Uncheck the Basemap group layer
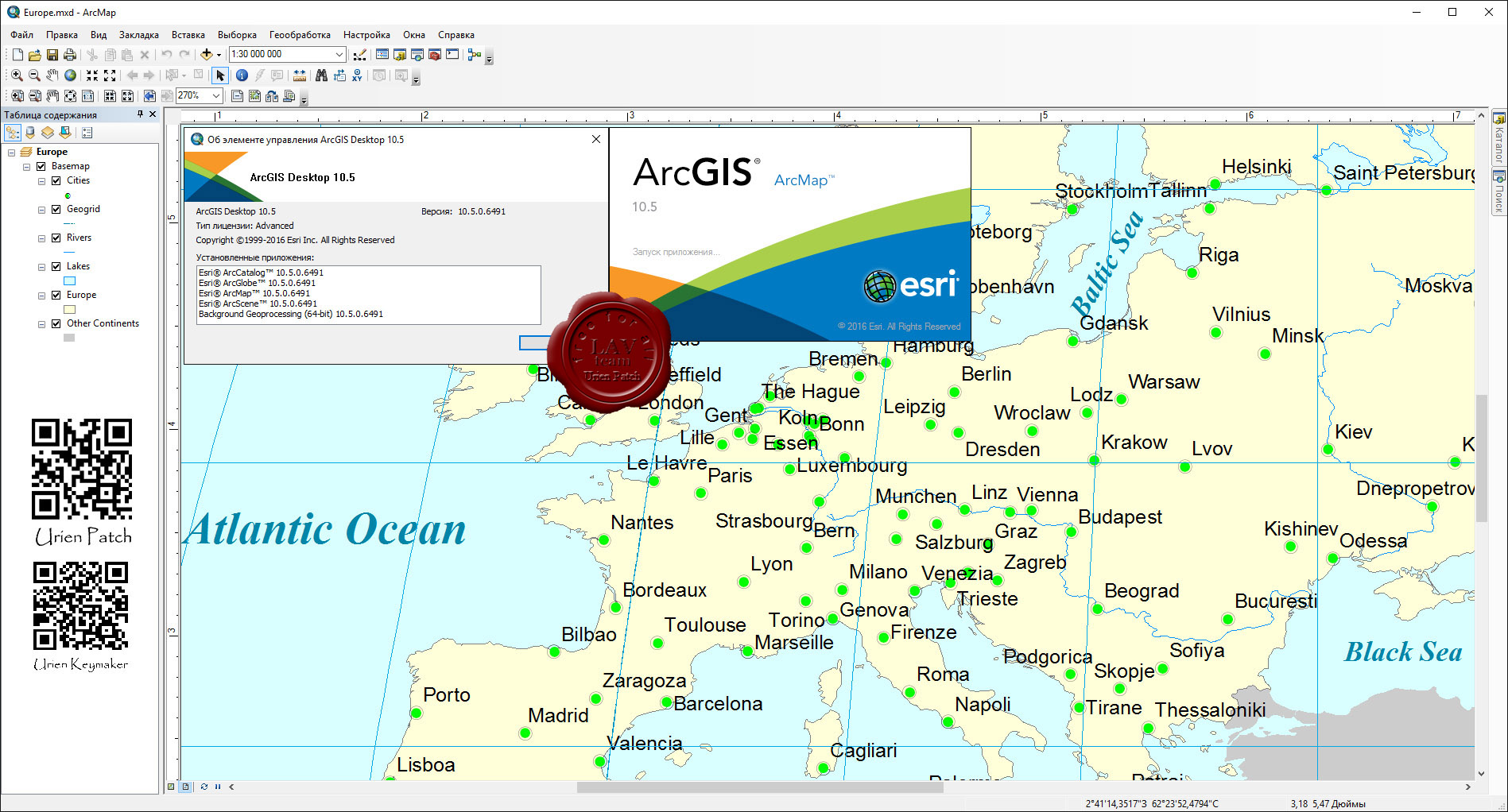 pos(41,166)
